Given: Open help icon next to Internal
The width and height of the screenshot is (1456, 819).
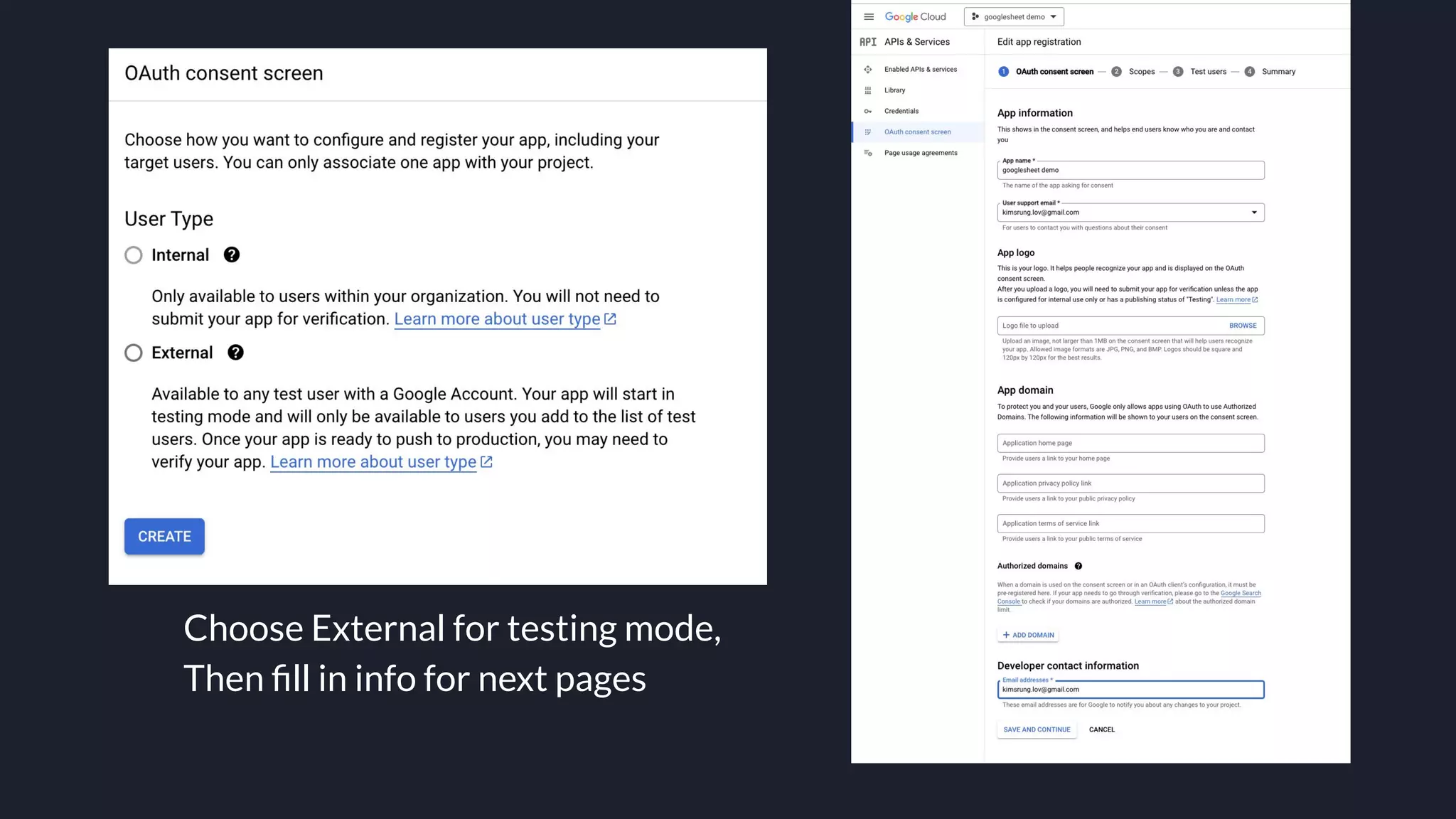Looking at the screenshot, I should pyautogui.click(x=231, y=255).
